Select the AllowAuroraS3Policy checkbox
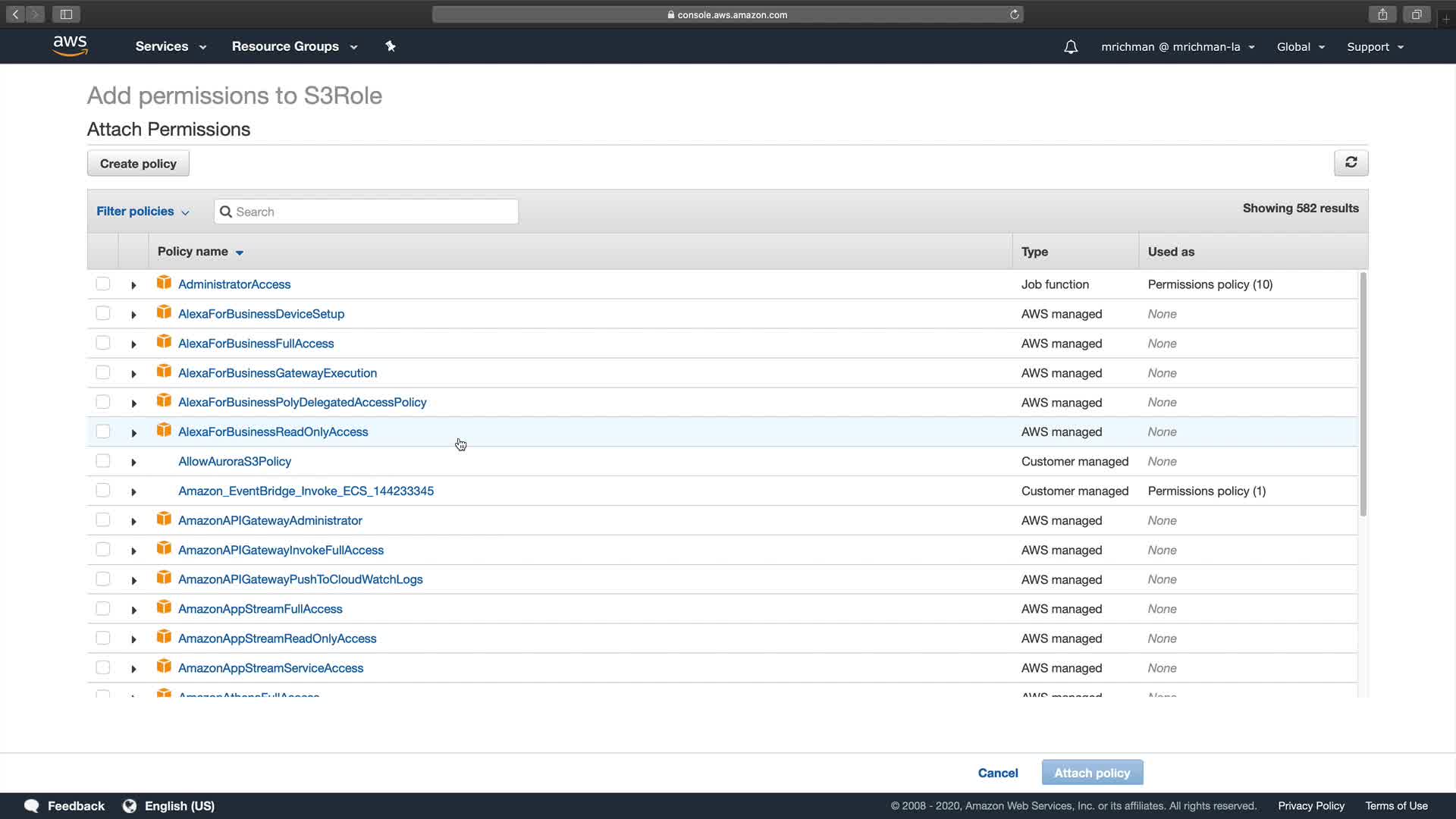Screen dimensions: 1456x819 (103, 461)
